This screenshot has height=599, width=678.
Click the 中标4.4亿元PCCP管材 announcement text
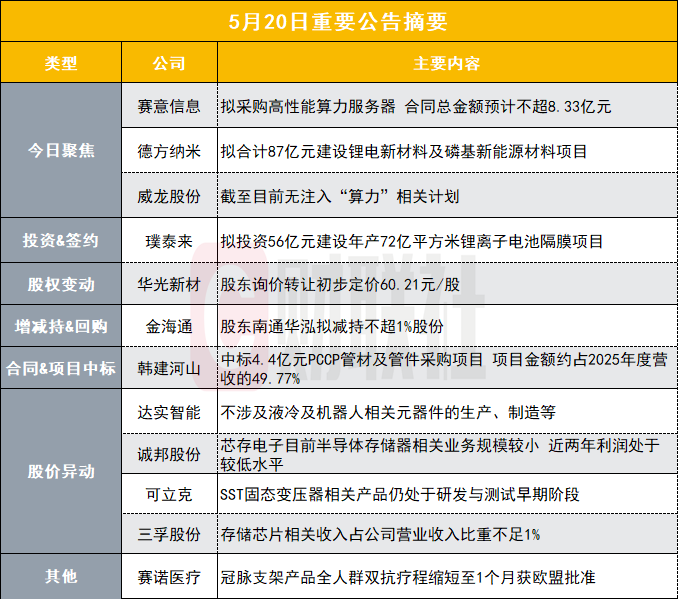[x=444, y=369]
